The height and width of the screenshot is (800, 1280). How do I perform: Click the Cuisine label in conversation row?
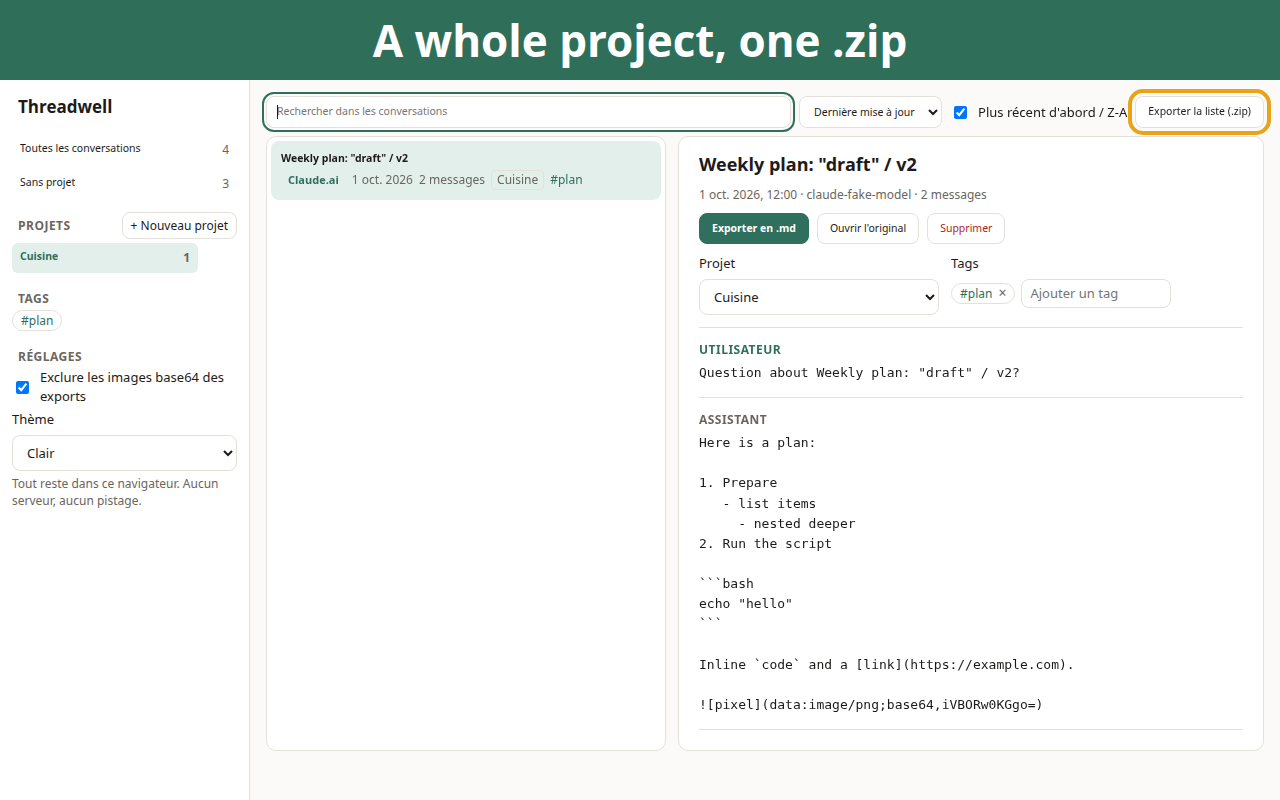[517, 180]
